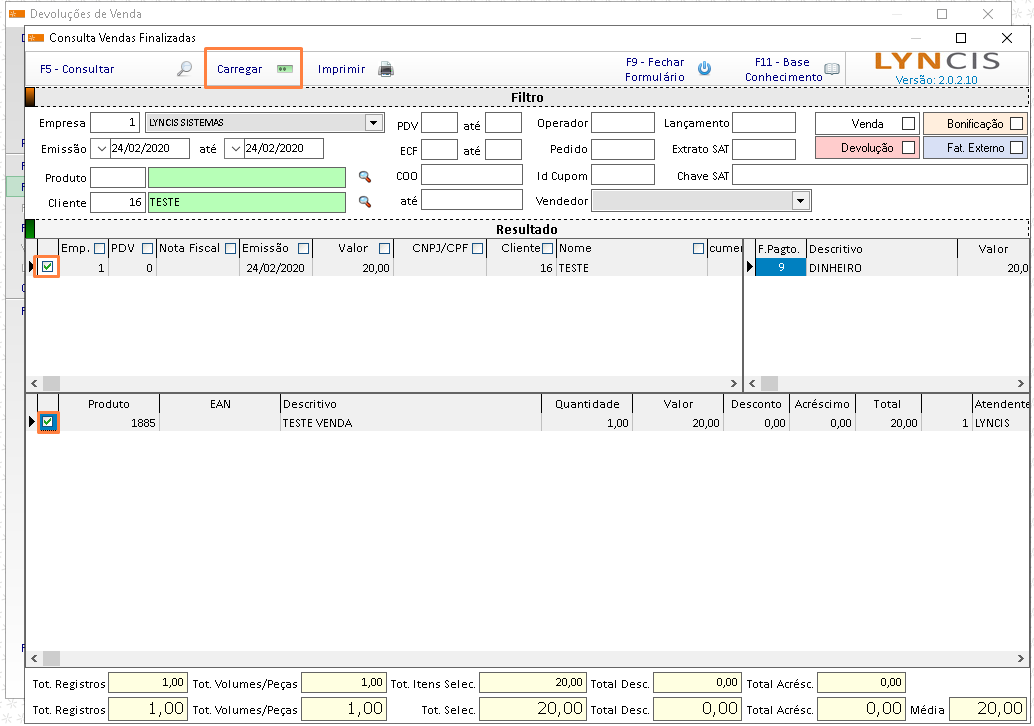This screenshot has width=1034, height=726.
Task: Click the Chave SAT input field
Action: (x=878, y=176)
